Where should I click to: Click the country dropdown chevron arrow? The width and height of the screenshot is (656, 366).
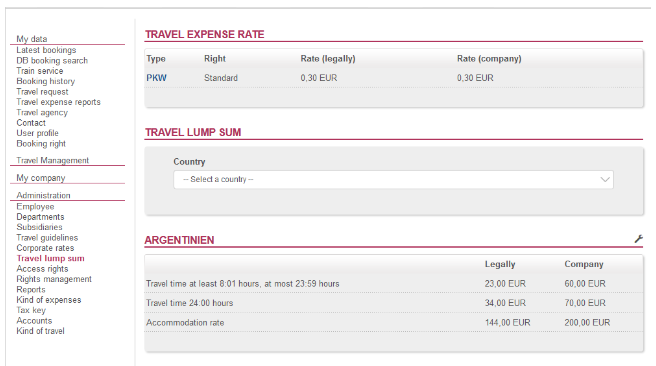click(605, 179)
